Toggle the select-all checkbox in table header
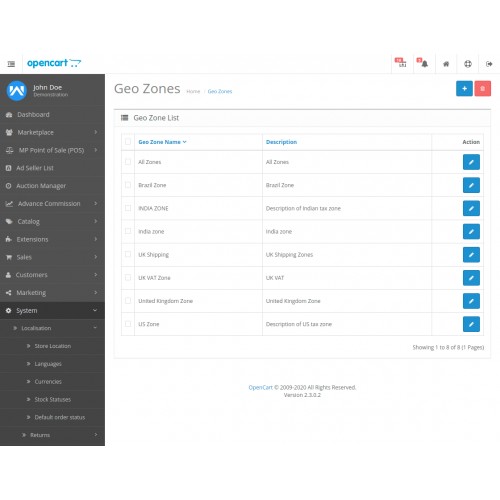The width and height of the screenshot is (500, 500). tap(128, 142)
